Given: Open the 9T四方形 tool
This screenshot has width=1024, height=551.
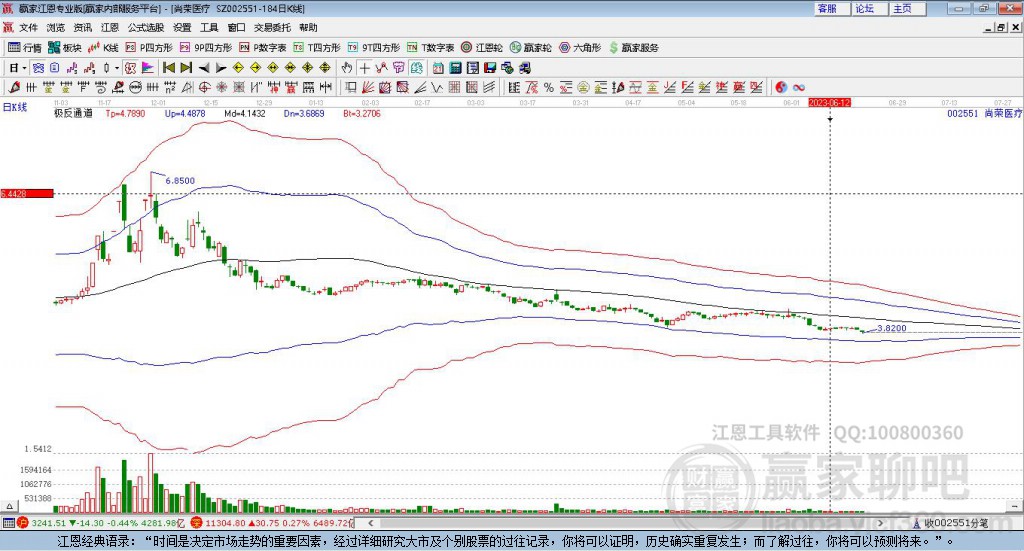Looking at the screenshot, I should (x=374, y=48).
